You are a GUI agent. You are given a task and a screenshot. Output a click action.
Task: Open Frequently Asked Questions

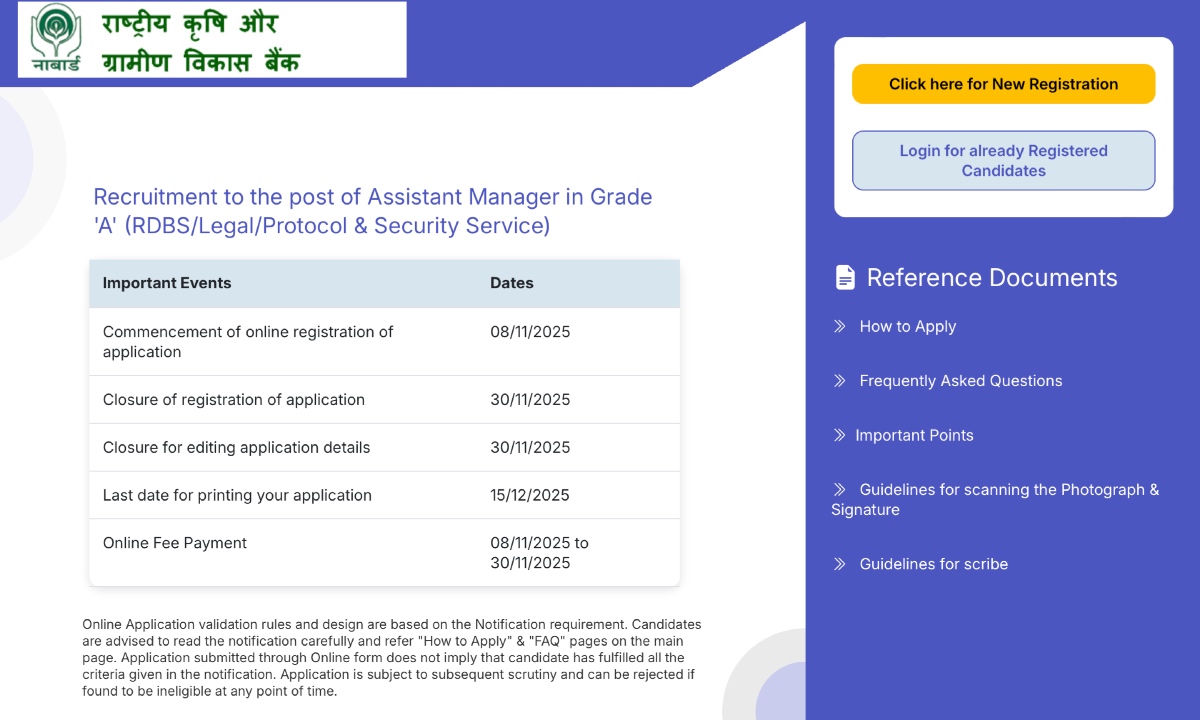coord(960,381)
